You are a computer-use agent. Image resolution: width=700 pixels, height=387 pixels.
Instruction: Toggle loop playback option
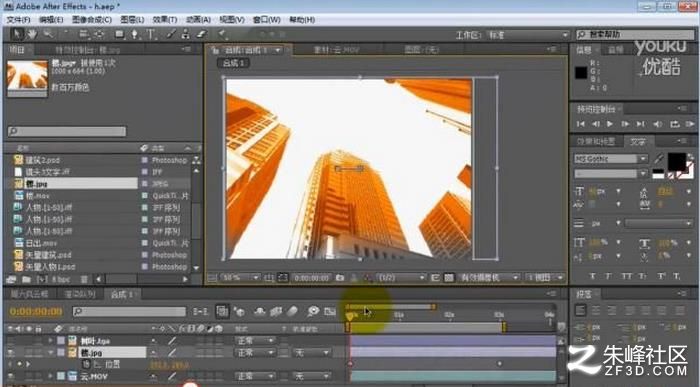pos(675,124)
